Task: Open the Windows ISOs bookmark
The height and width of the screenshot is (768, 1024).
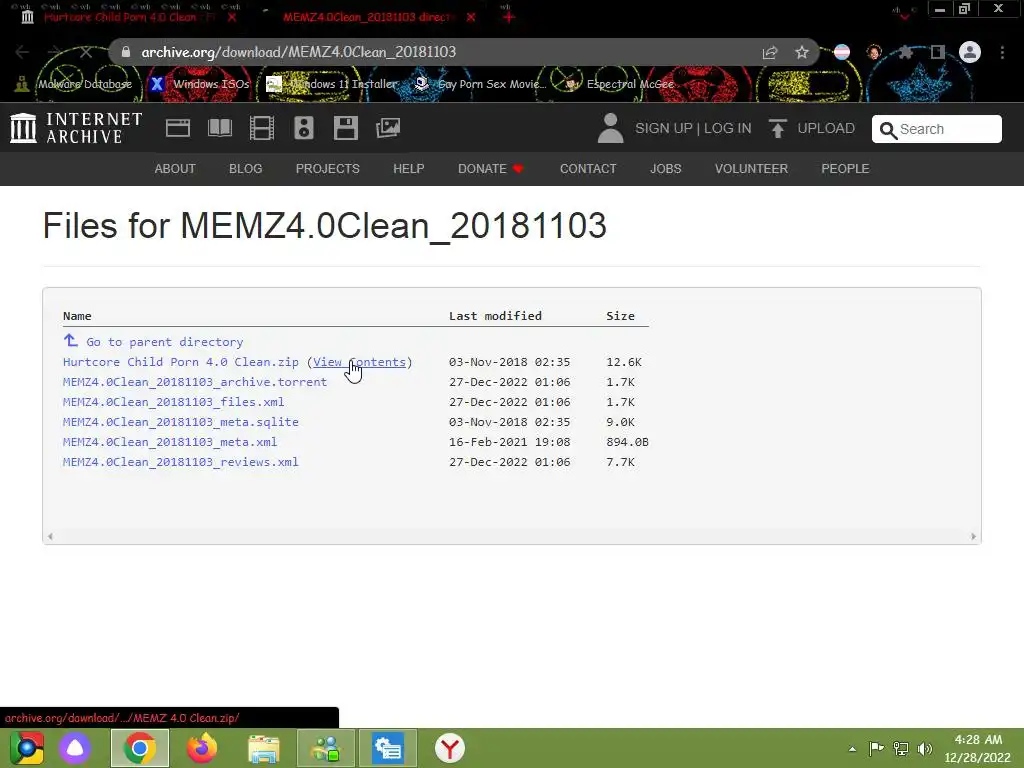Action: pos(200,84)
